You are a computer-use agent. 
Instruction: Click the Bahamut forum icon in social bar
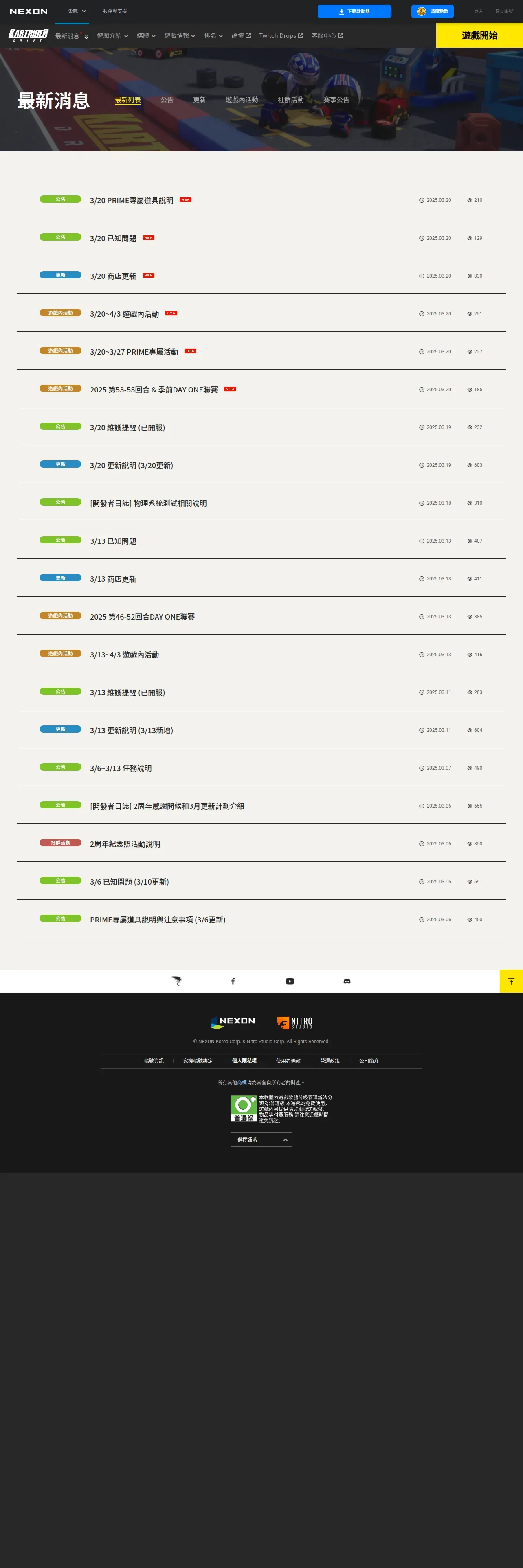point(176,981)
